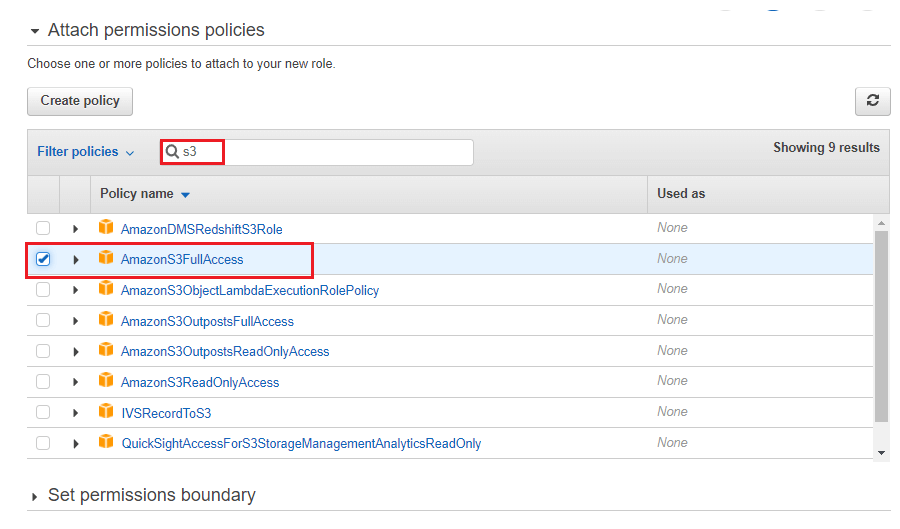Open the AmazonS3ReadOnlyAccess policy link

200,383
